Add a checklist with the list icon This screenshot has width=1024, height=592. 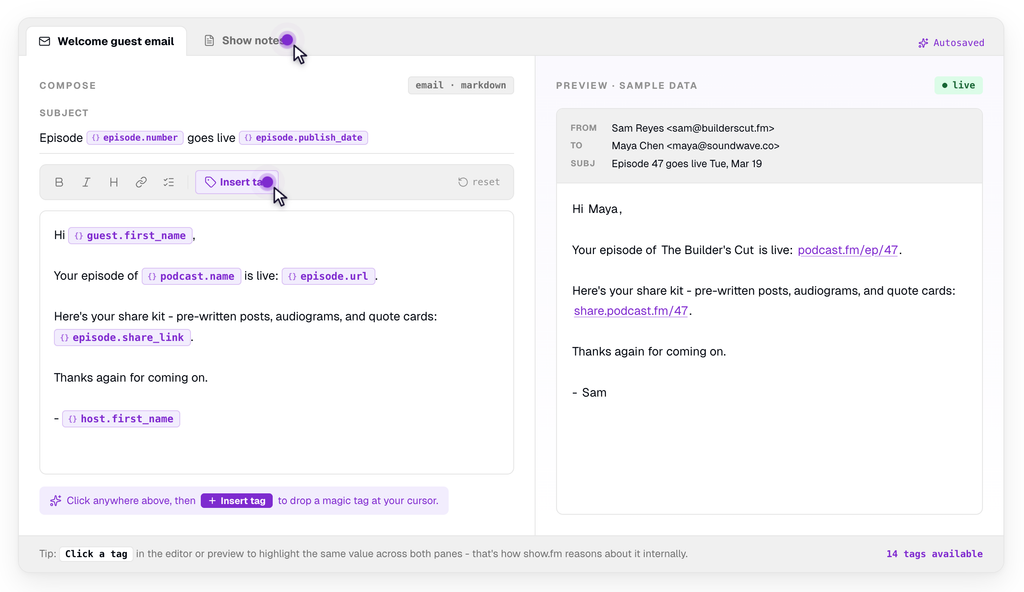click(168, 182)
